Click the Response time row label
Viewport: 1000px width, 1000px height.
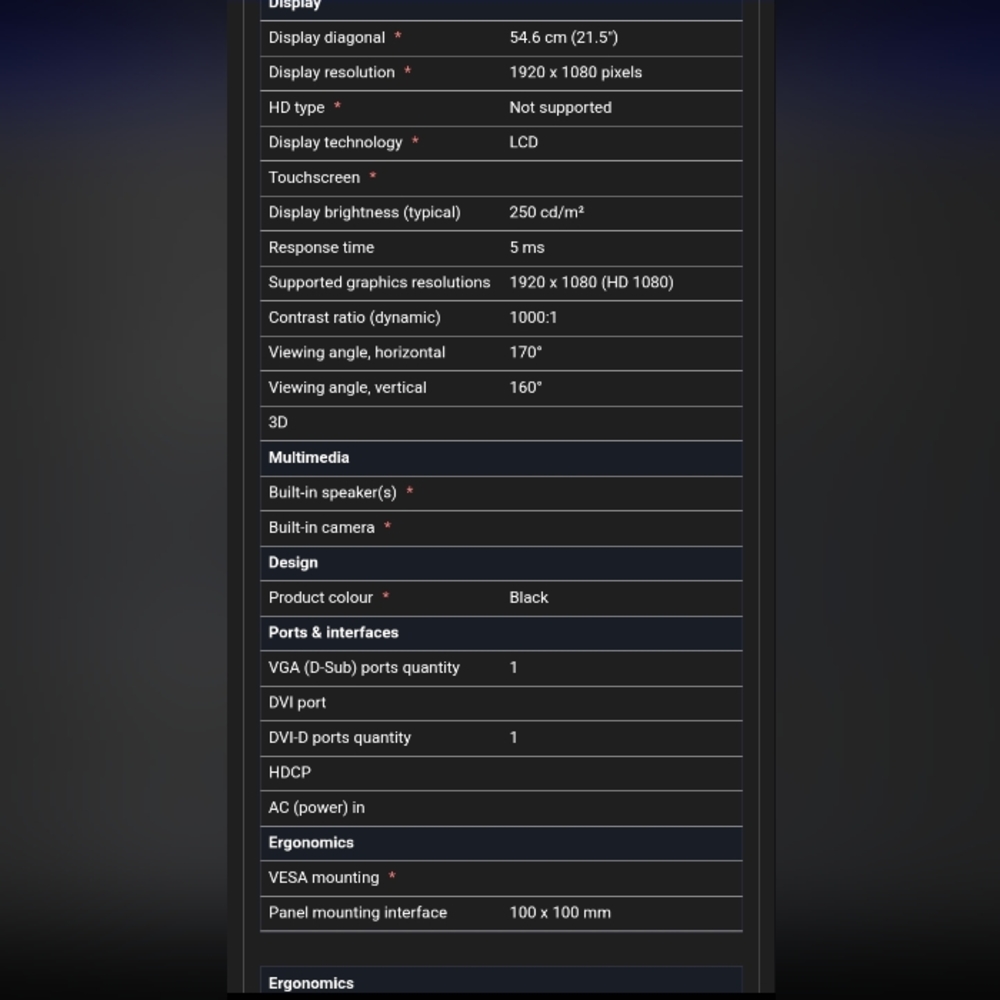[321, 247]
